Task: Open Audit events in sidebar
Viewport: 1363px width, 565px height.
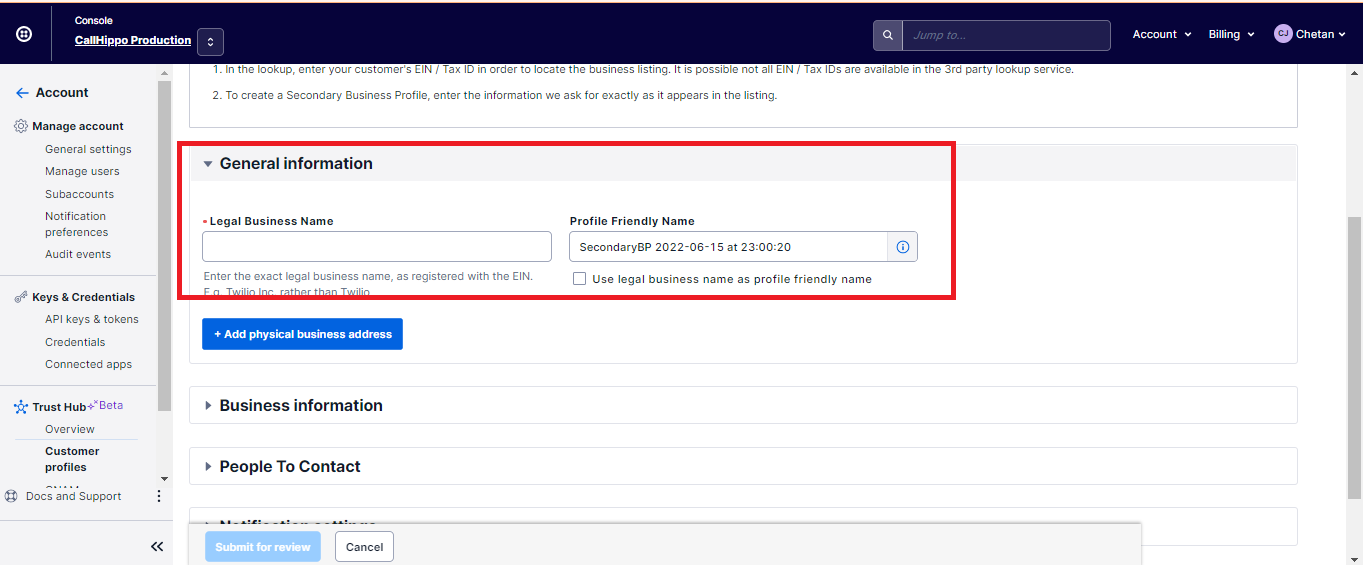Action: tap(78, 254)
